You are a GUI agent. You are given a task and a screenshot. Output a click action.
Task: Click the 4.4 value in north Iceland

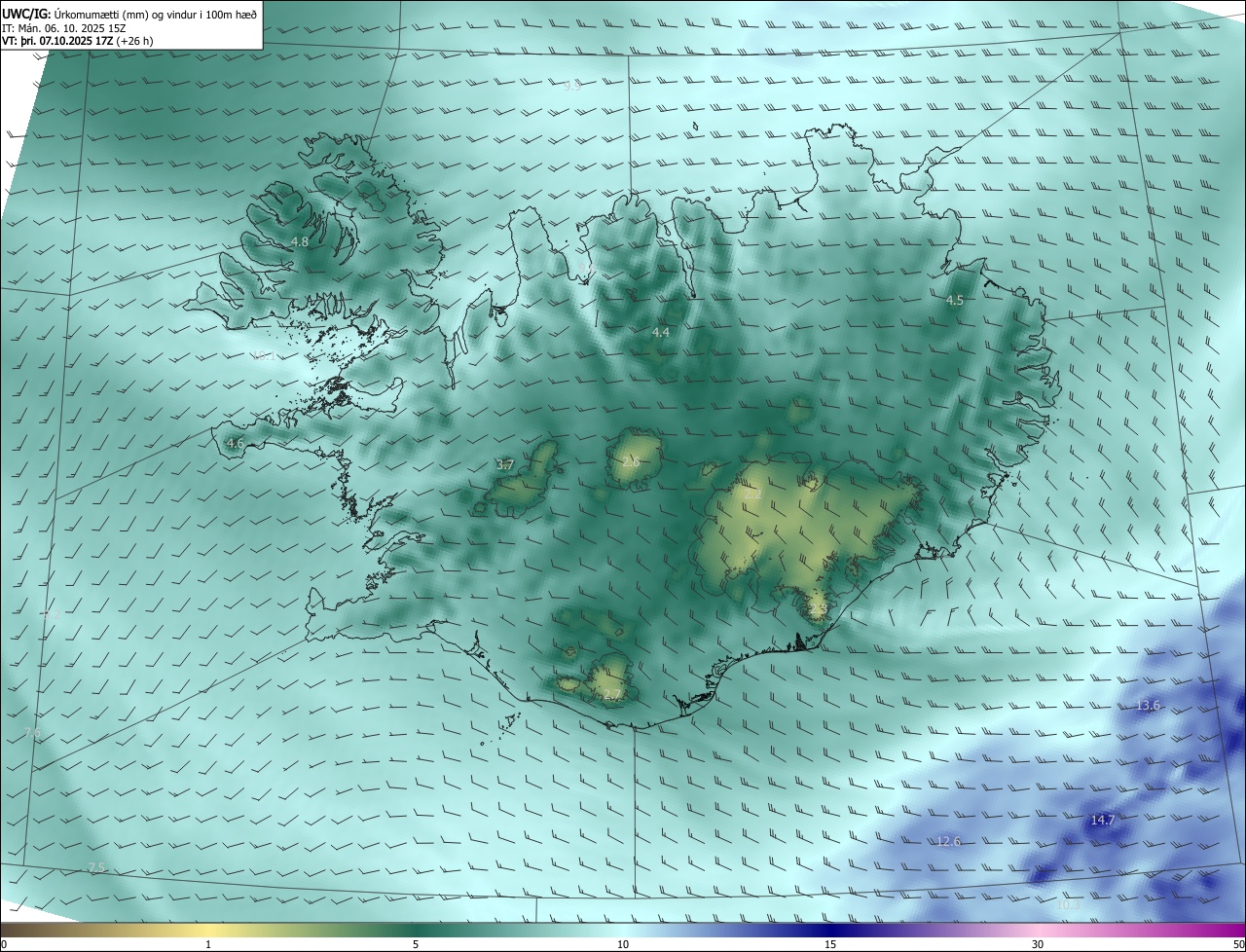click(x=660, y=333)
